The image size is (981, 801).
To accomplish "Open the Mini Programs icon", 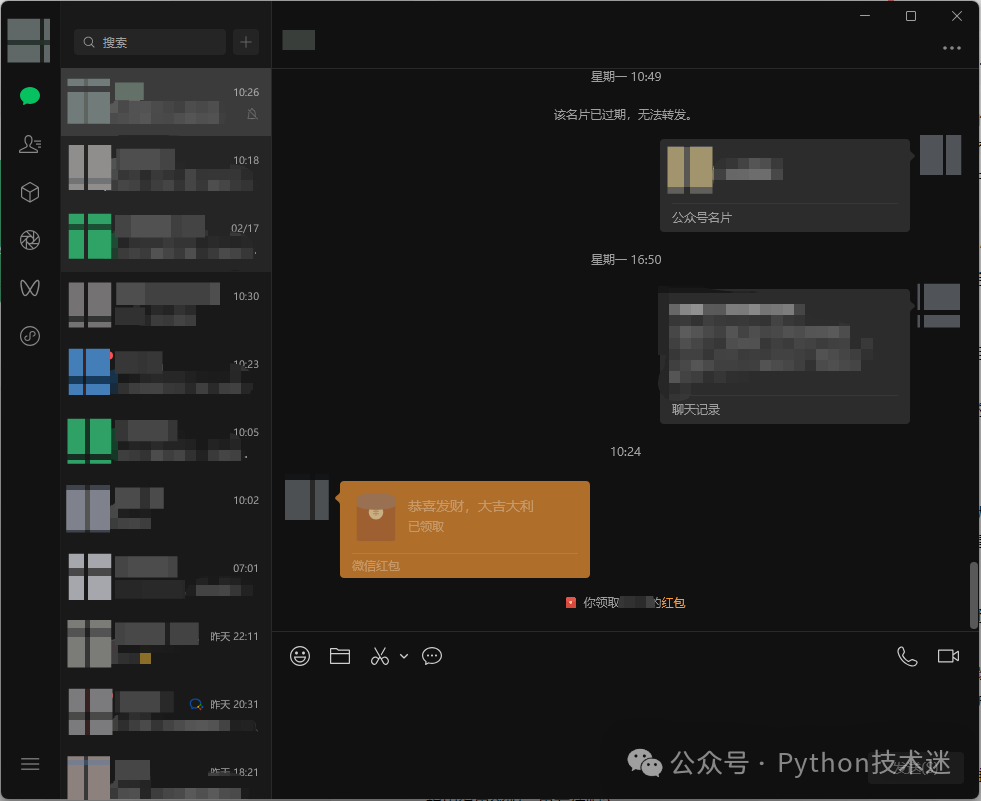I will [29, 336].
